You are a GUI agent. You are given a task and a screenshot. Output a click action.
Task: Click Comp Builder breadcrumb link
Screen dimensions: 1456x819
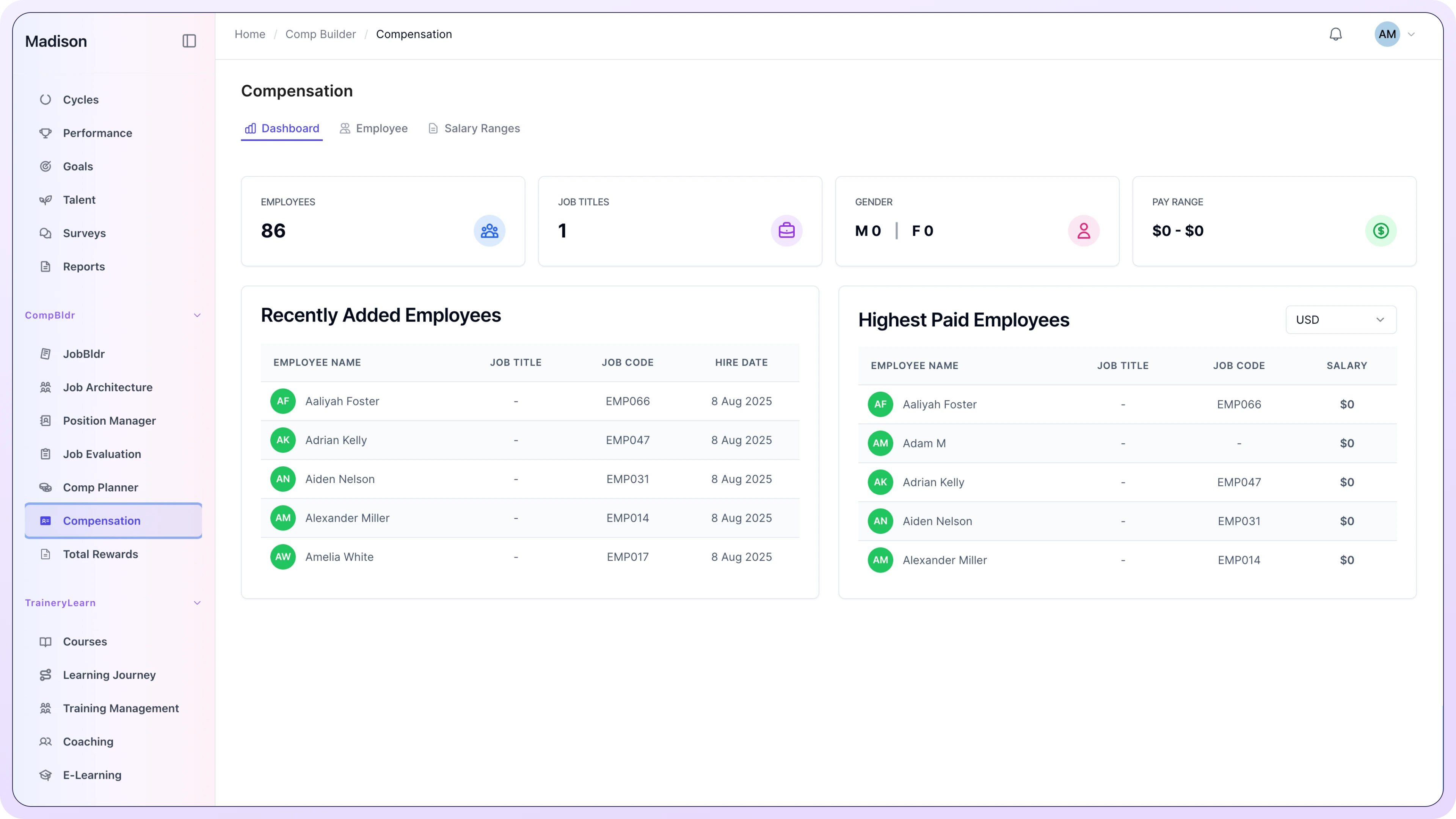coord(320,35)
